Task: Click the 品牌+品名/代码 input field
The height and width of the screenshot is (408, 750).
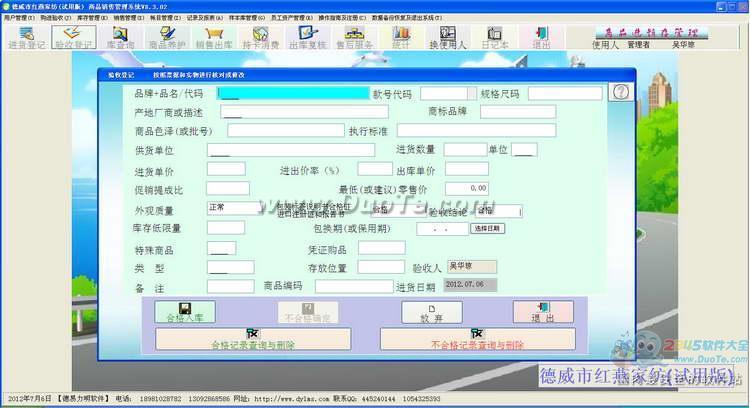Action: point(292,93)
